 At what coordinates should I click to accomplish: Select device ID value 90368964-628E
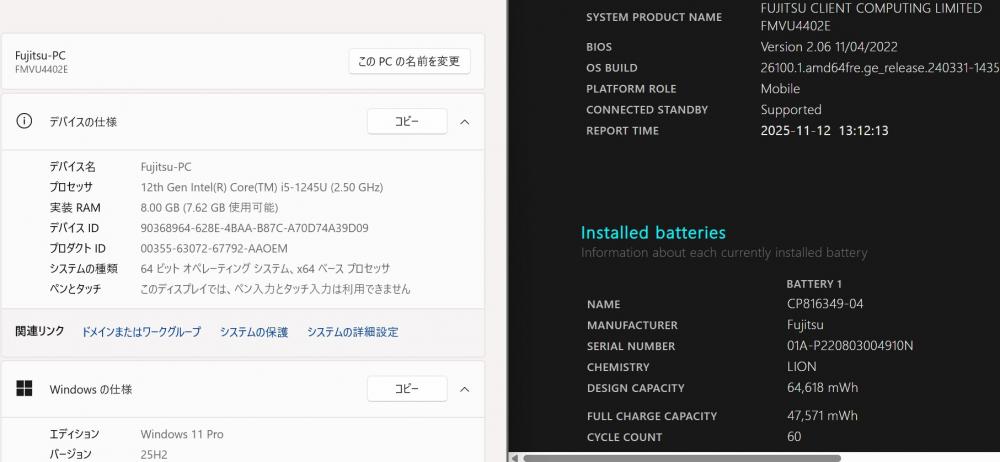point(254,228)
